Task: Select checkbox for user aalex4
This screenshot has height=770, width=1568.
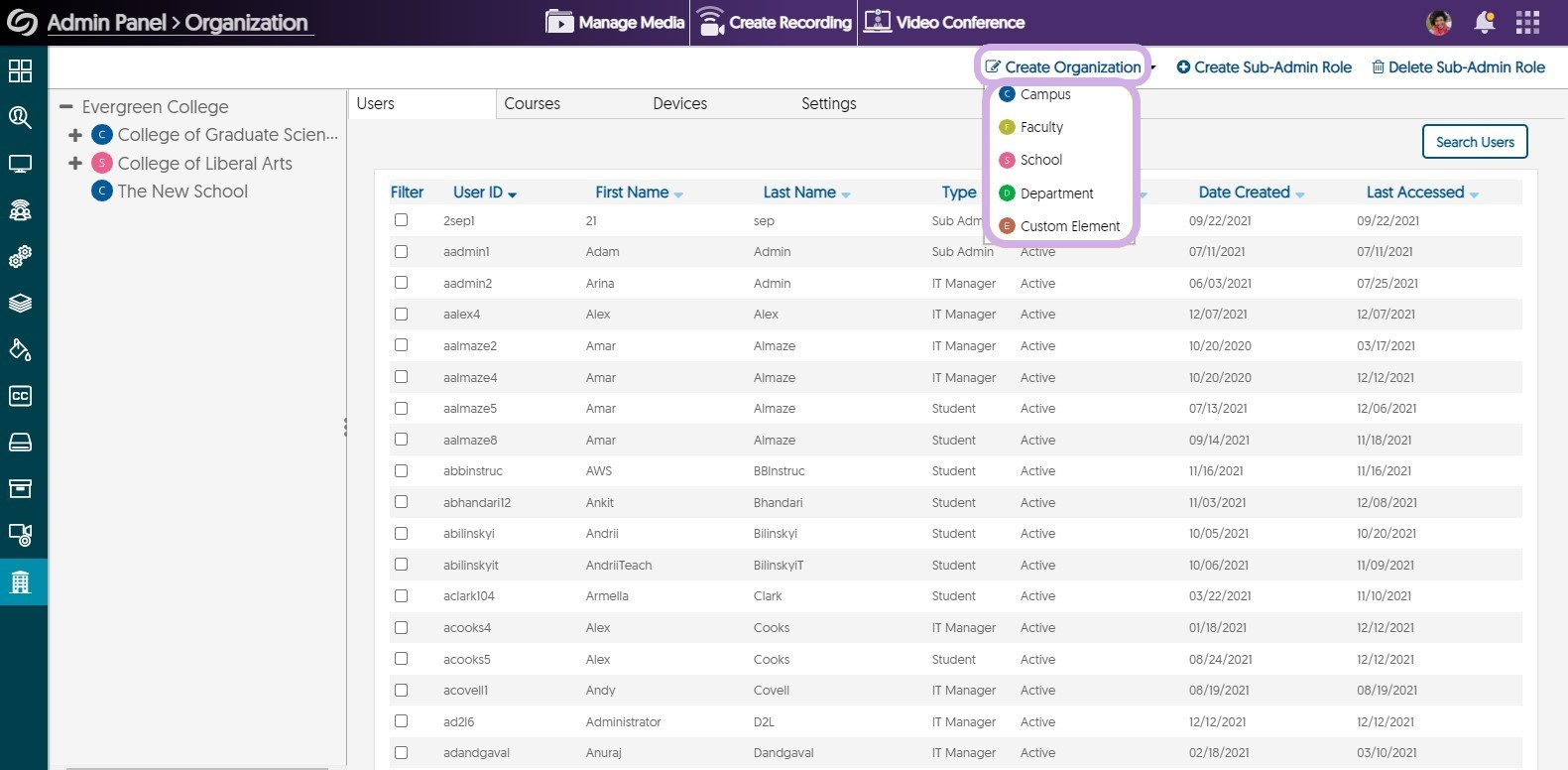Action: [x=401, y=315]
